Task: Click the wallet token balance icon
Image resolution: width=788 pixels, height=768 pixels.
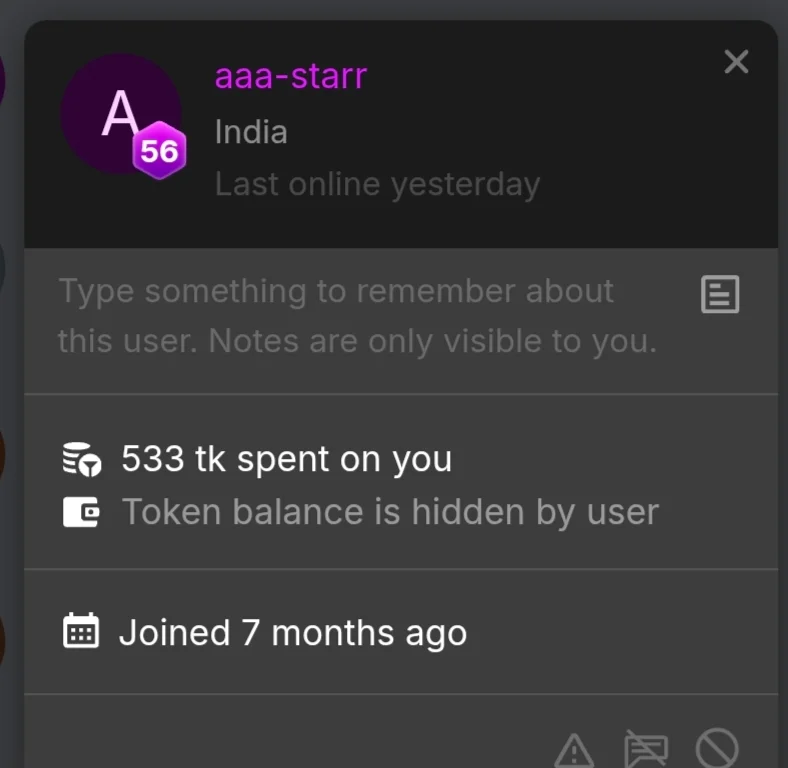Action: tap(81, 512)
